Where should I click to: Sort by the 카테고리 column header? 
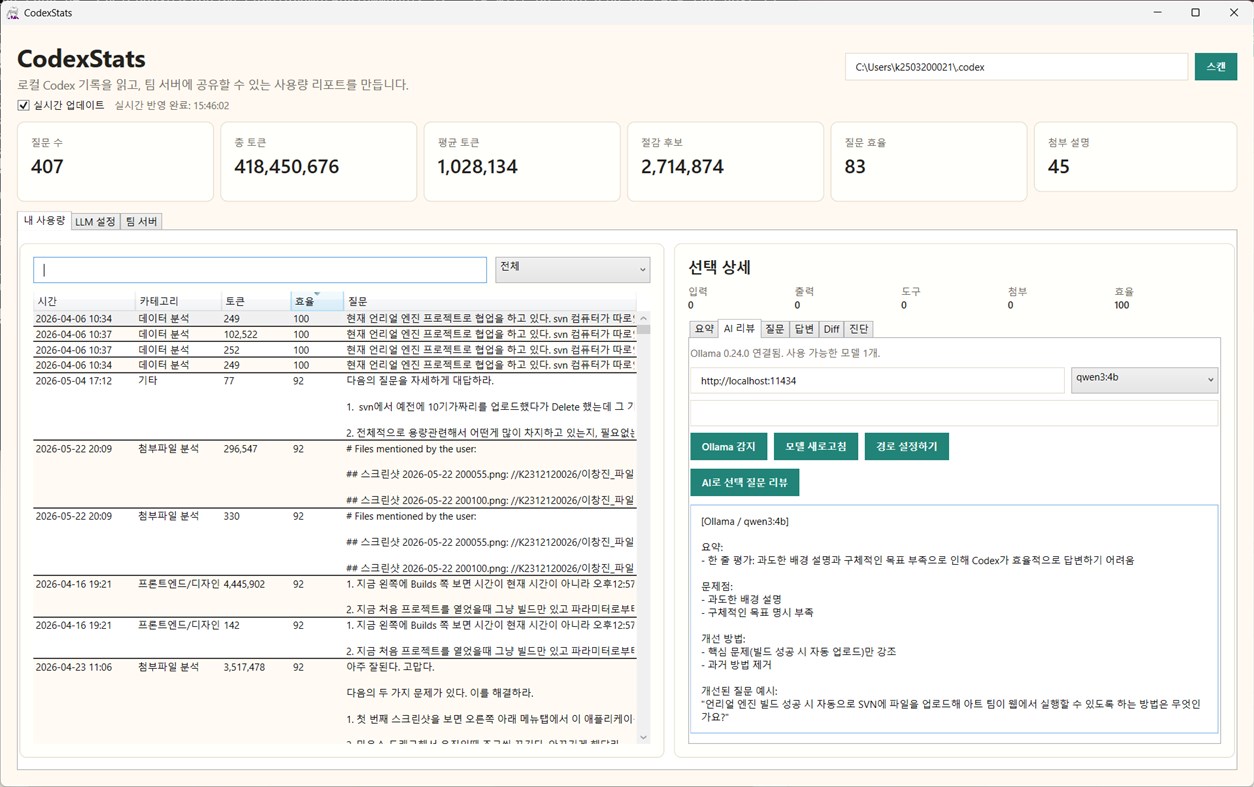[178, 301]
